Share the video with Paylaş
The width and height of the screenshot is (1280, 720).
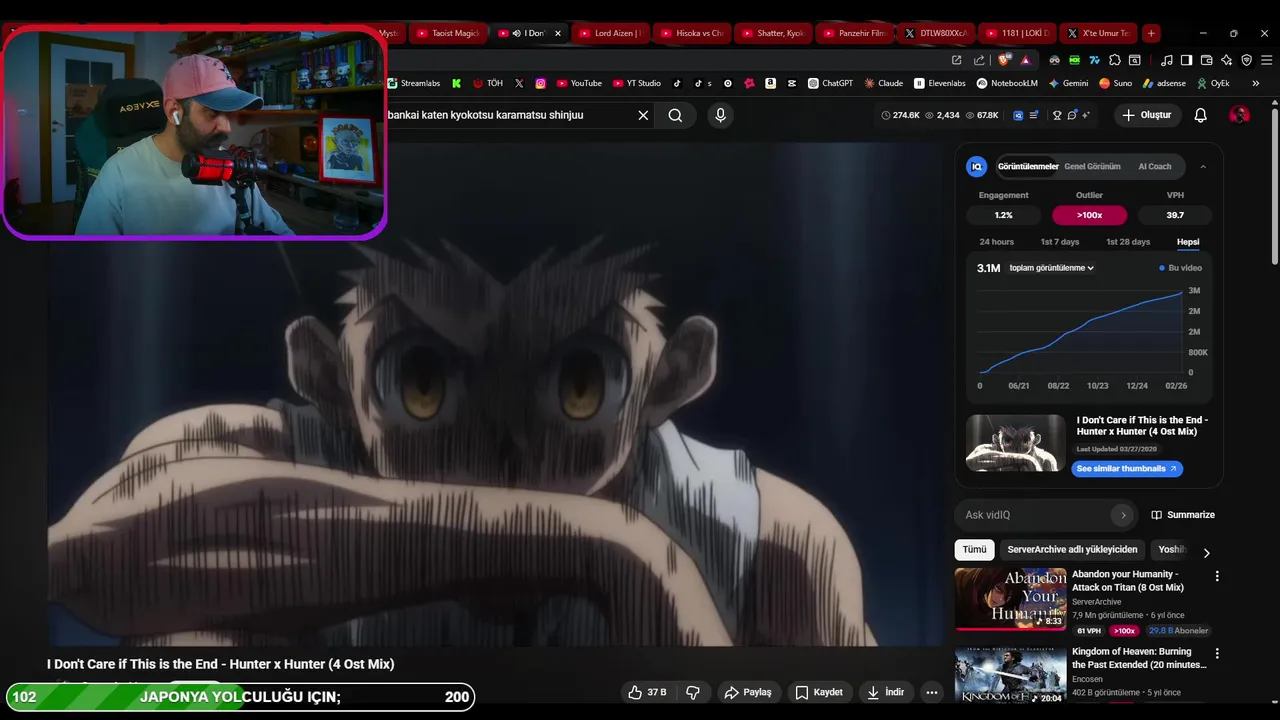click(x=748, y=692)
